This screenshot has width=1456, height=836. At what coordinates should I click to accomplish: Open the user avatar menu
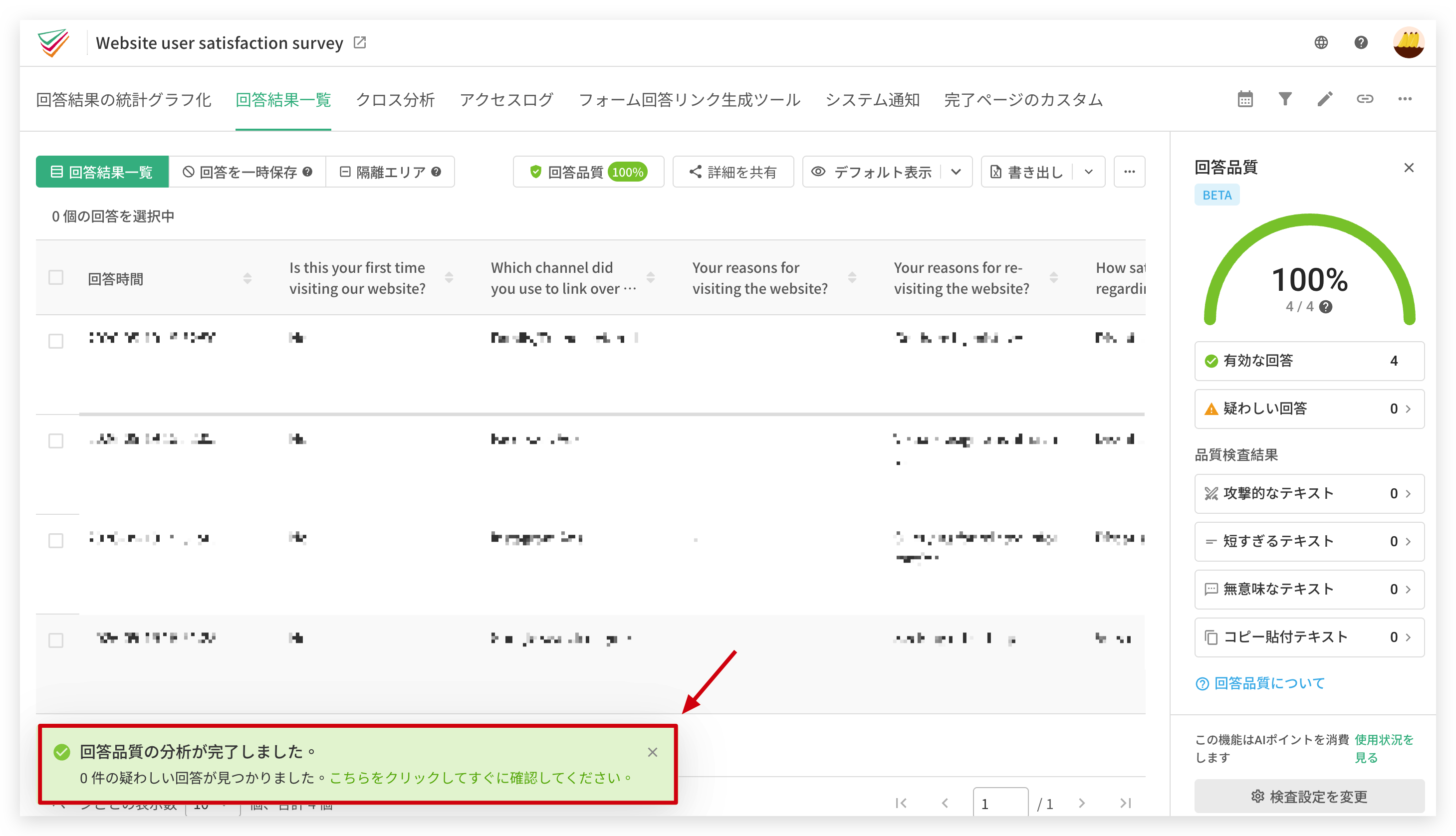pos(1408,42)
